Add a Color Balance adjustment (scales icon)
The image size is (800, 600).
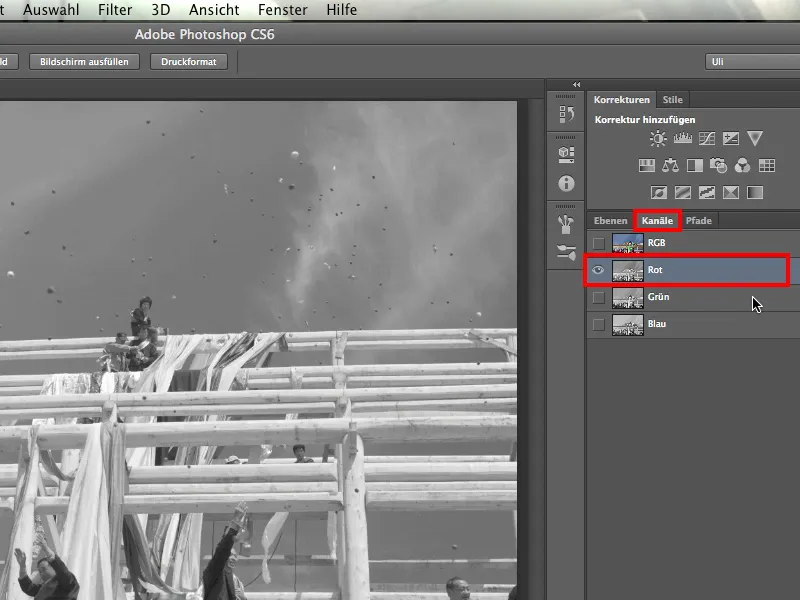670,165
